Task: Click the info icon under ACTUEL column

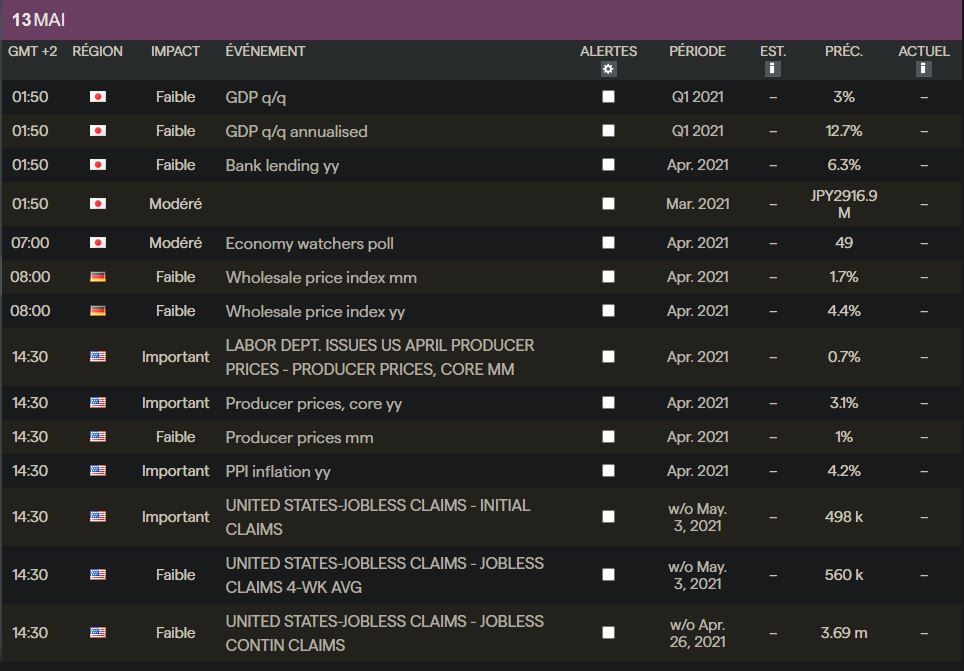Action: click(923, 69)
